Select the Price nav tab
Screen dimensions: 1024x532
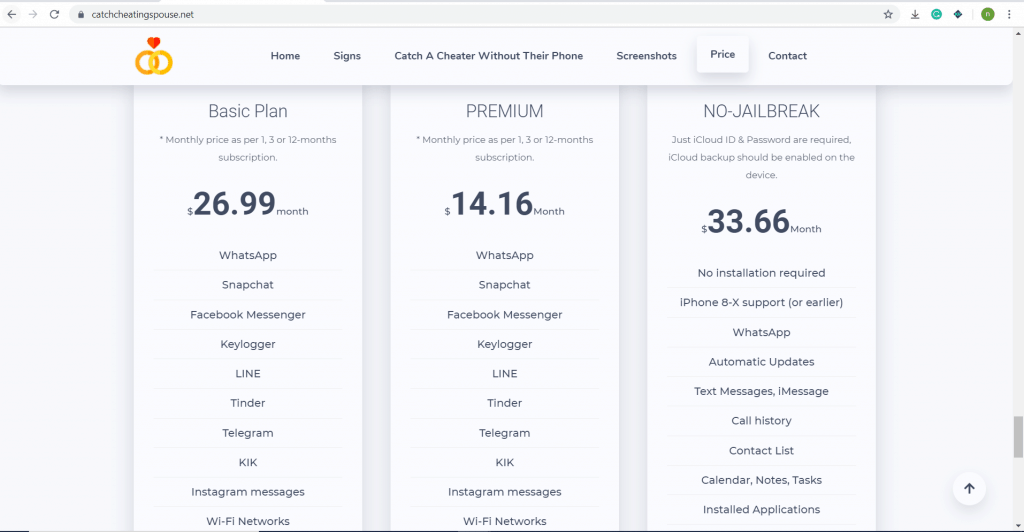pyautogui.click(x=722, y=54)
